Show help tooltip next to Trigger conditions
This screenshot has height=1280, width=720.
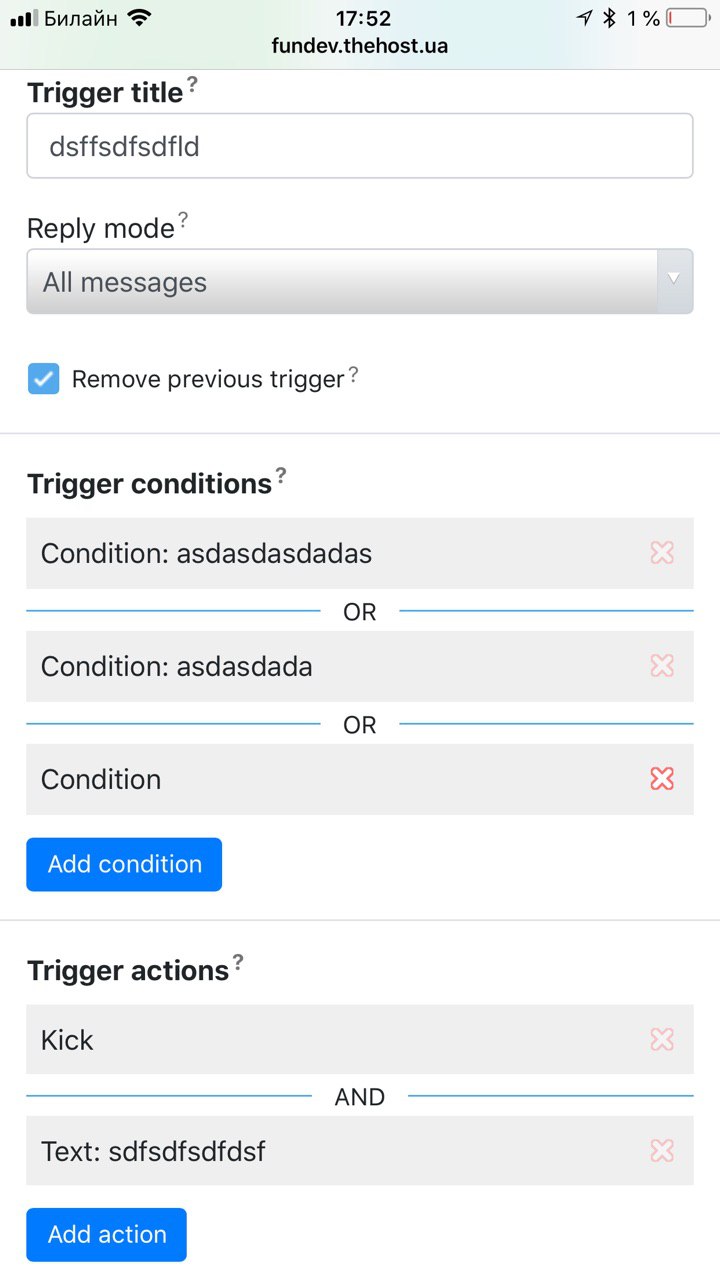coord(281,476)
